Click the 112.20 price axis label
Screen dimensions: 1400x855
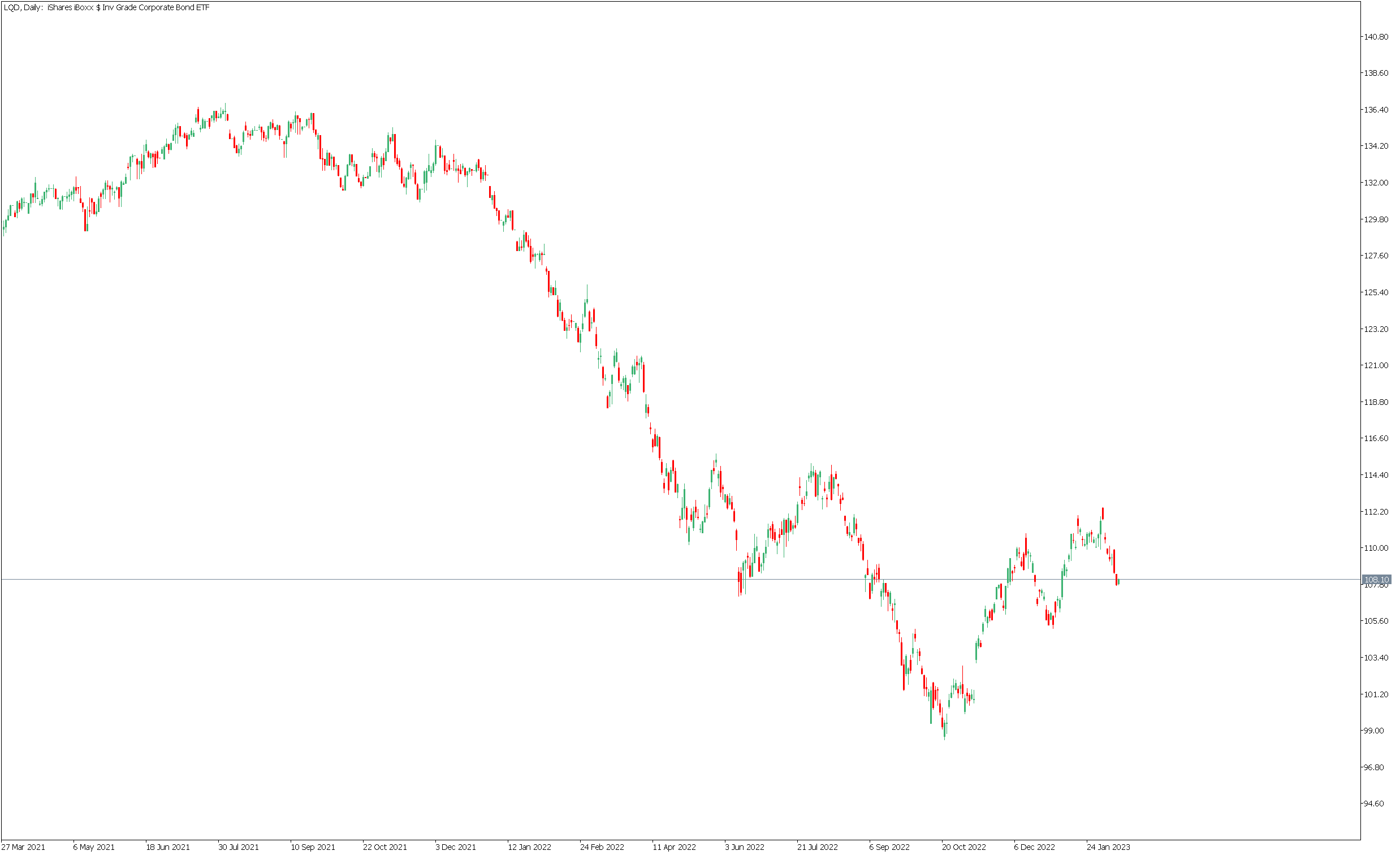click(1376, 512)
